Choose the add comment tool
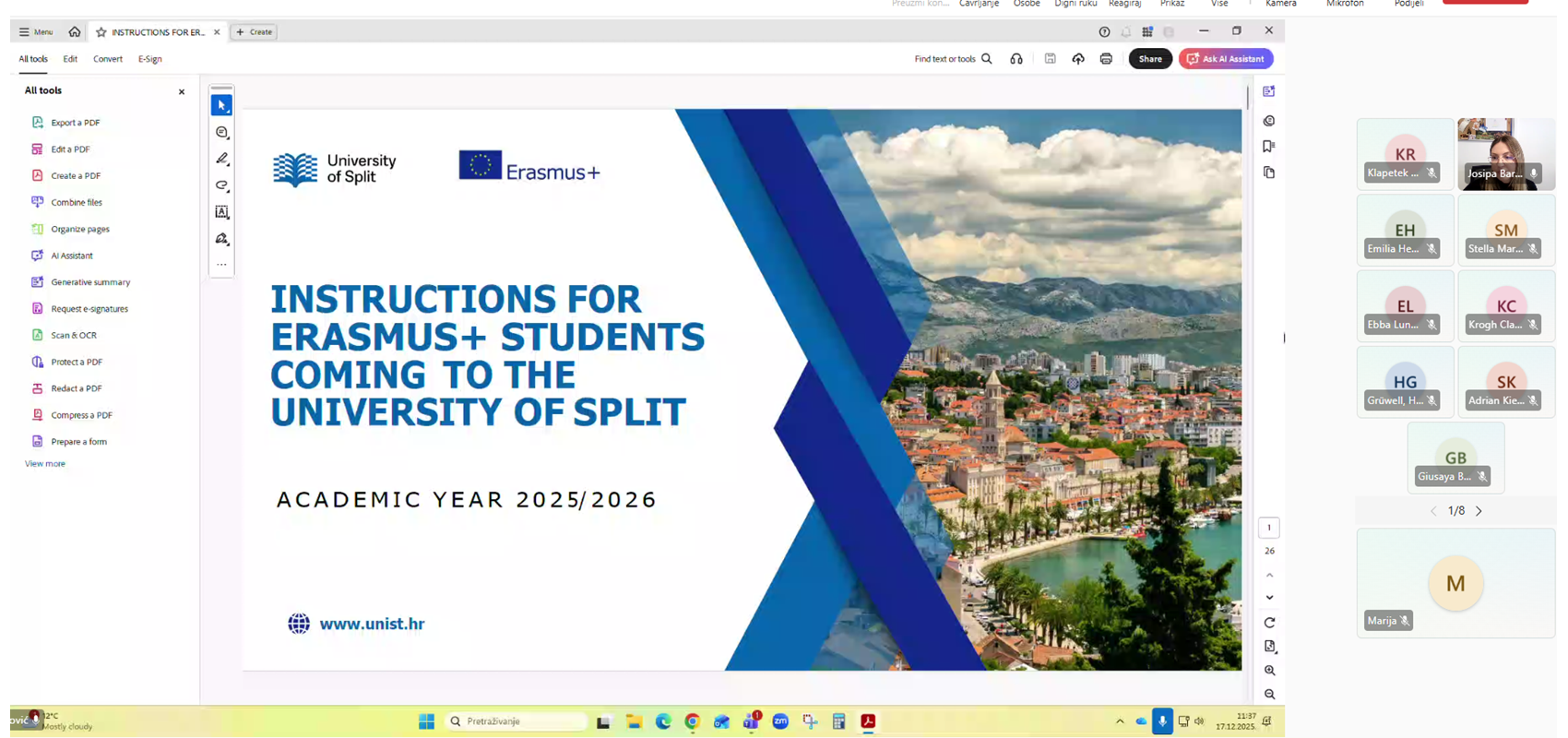Viewport: 1568px width, 738px height. (x=221, y=133)
